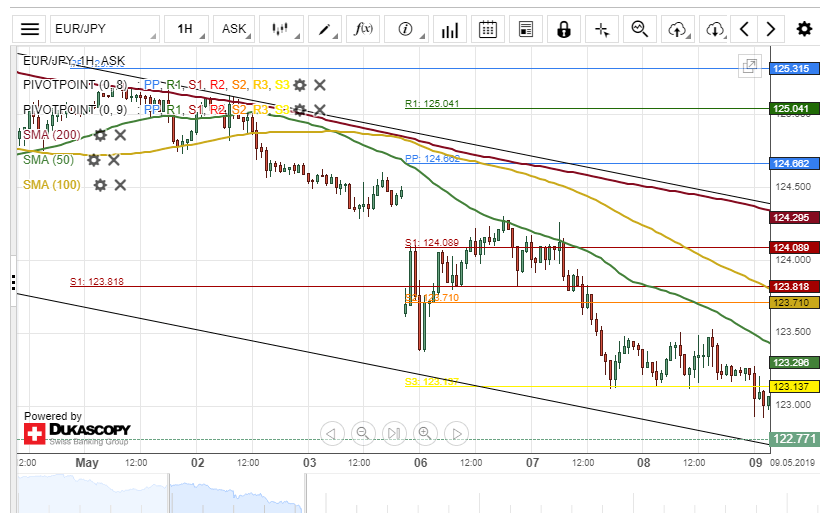
Task: Click the 123.818 red price label
Action: pos(794,287)
